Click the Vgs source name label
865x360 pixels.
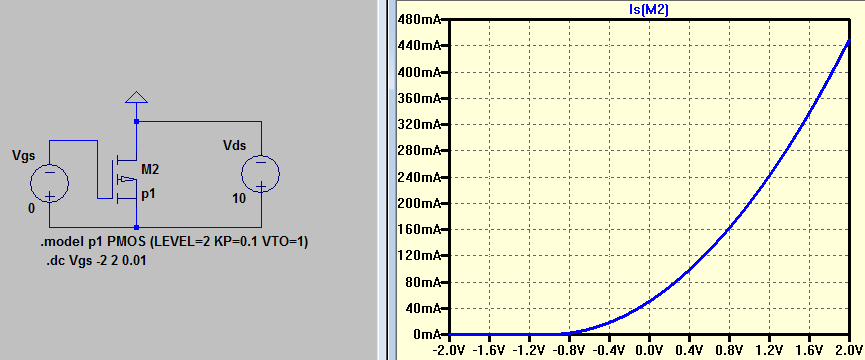click(x=24, y=156)
